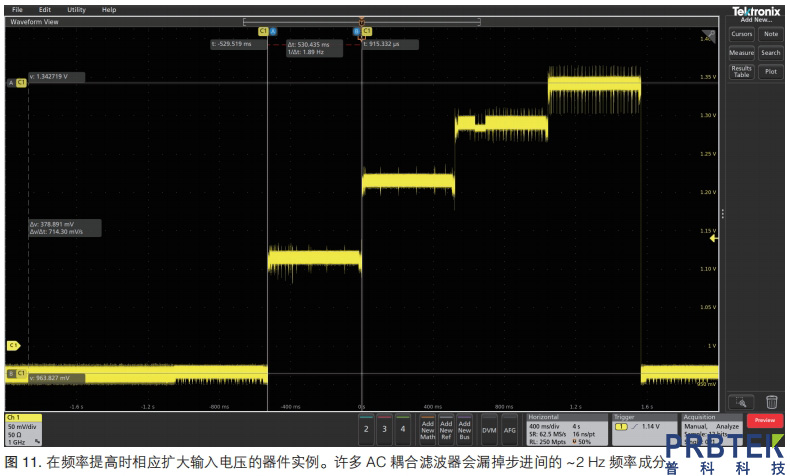Add a new Plot
Screen dimensions: 790x476
click(x=770, y=72)
